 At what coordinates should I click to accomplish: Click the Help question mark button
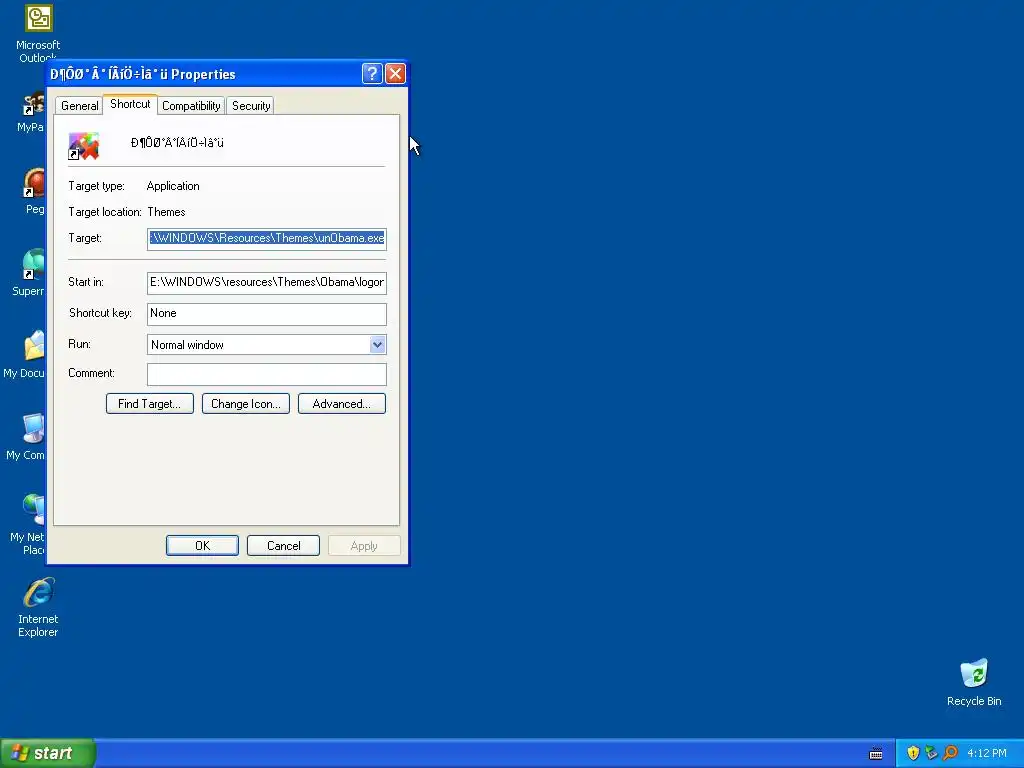(372, 73)
